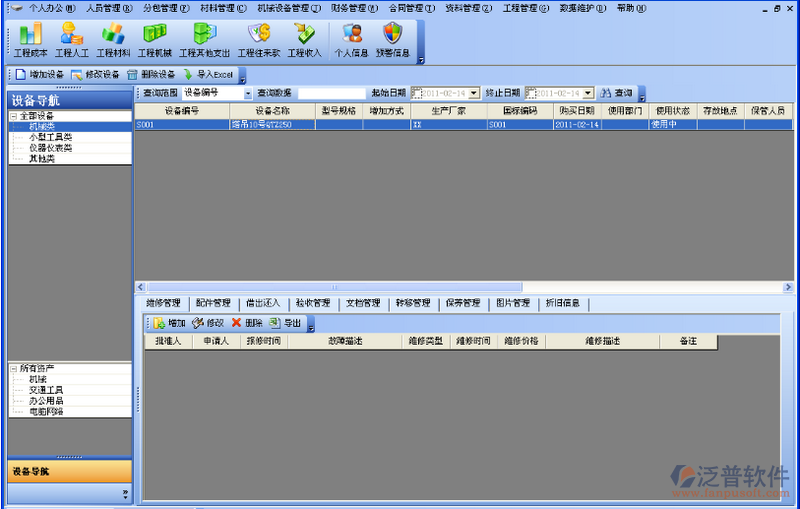The width and height of the screenshot is (800, 509).
Task: Switch to the 转移管理 tab
Action: click(413, 303)
